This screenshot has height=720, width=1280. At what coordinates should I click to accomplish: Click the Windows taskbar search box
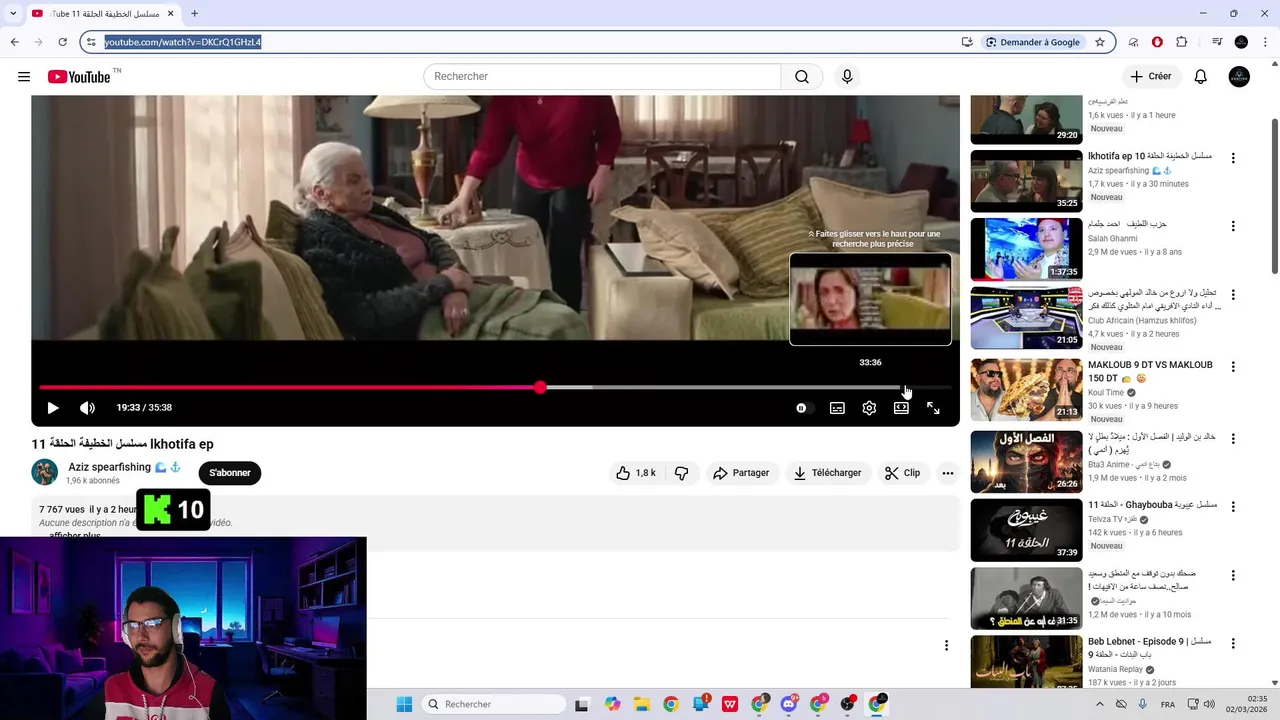pos(494,704)
